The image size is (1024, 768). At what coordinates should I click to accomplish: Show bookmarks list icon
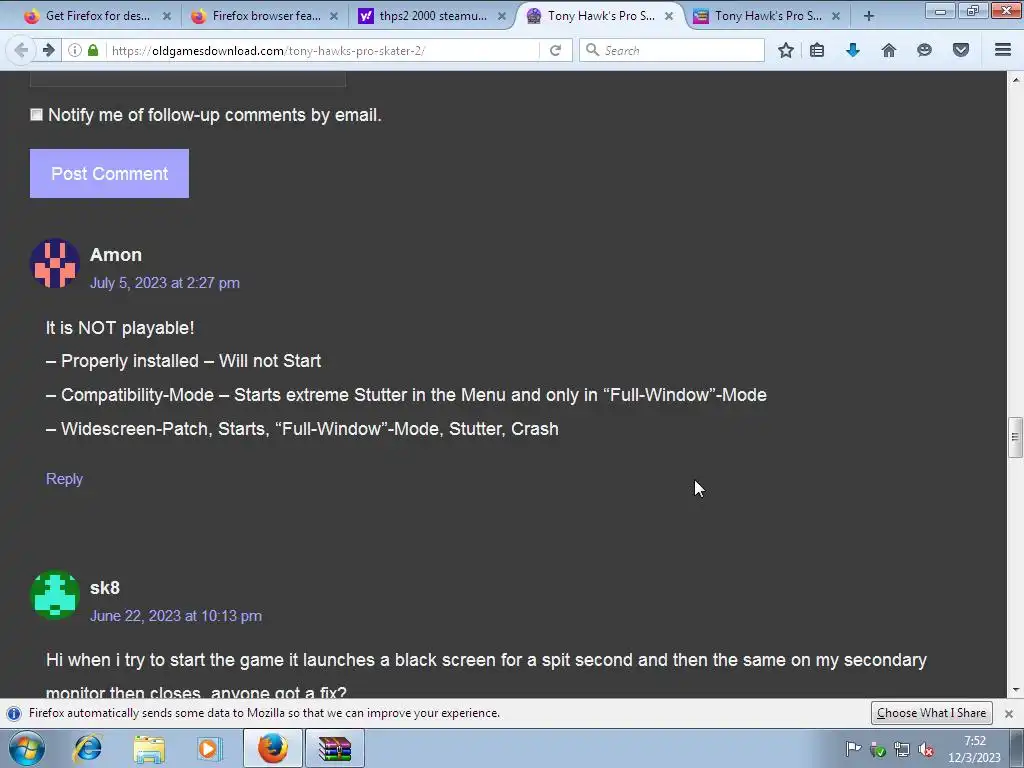[817, 50]
